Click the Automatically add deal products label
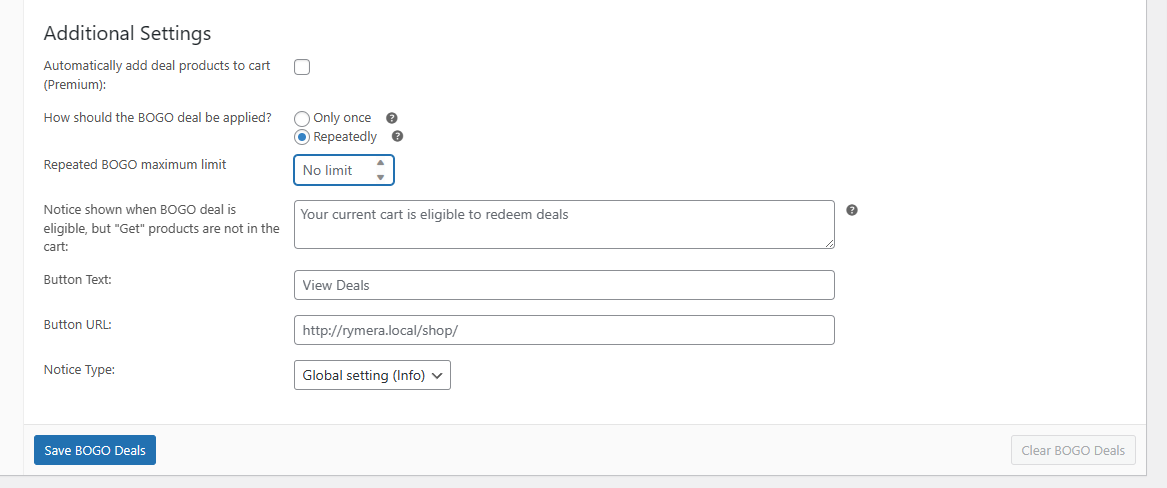Viewport: 1167px width, 488px height. [x=157, y=66]
